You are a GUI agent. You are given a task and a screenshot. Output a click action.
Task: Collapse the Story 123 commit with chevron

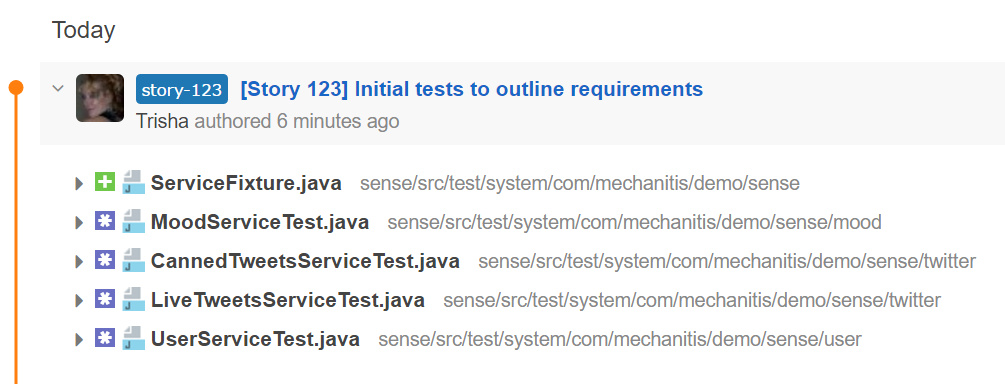click(58, 88)
